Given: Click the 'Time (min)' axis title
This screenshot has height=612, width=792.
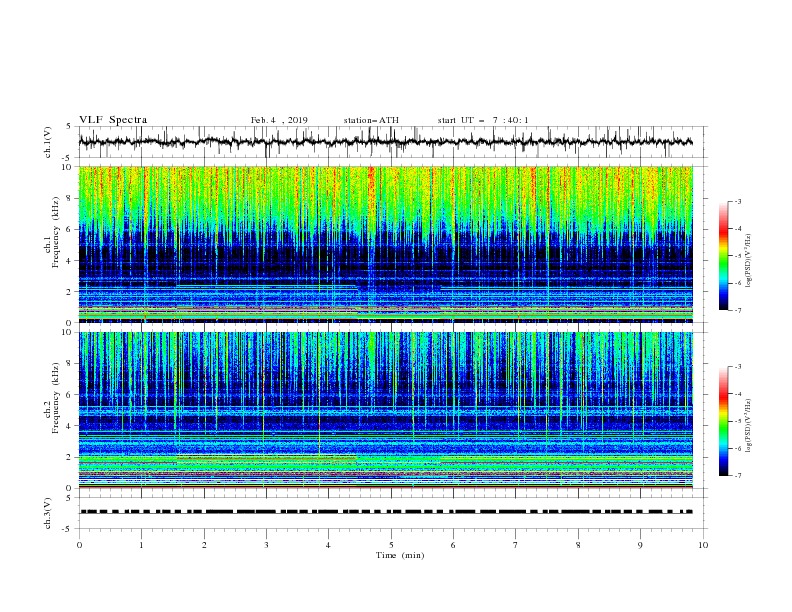Looking at the screenshot, I should pos(400,555).
